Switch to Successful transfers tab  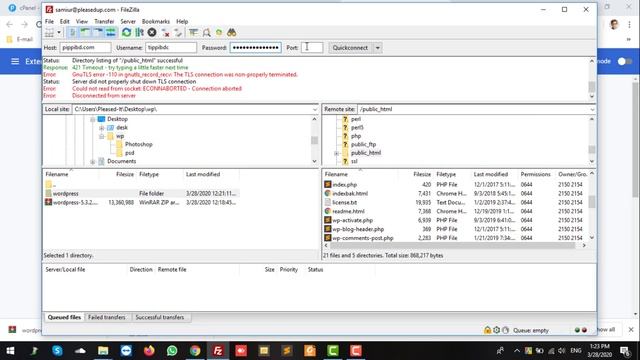coord(160,317)
